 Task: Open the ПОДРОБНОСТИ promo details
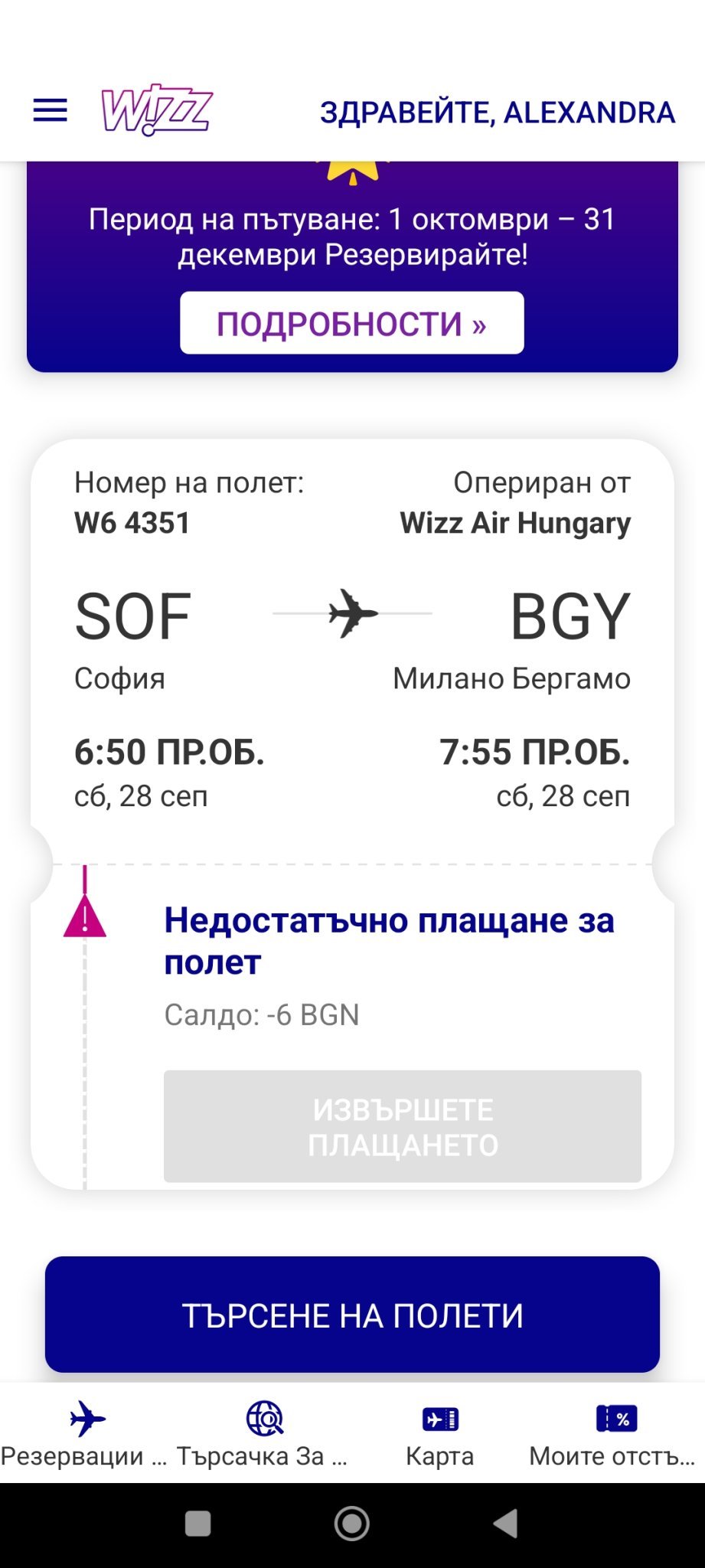pyautogui.click(x=352, y=323)
